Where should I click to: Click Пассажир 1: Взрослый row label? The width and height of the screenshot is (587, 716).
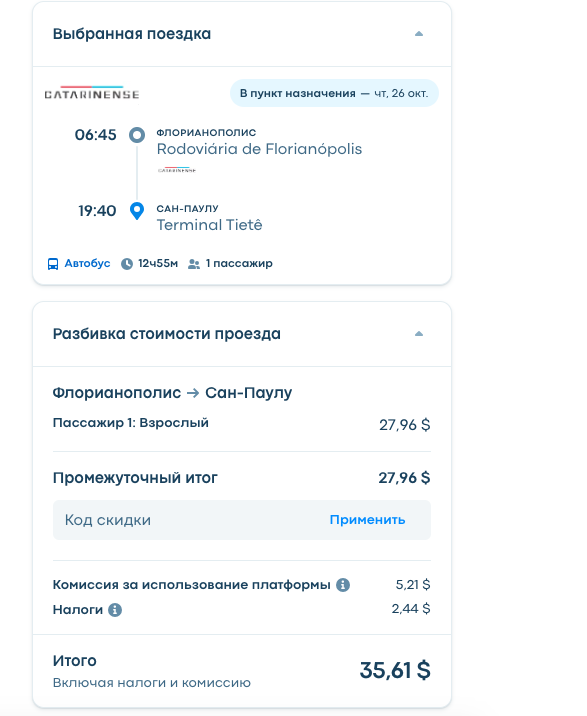[131, 423]
